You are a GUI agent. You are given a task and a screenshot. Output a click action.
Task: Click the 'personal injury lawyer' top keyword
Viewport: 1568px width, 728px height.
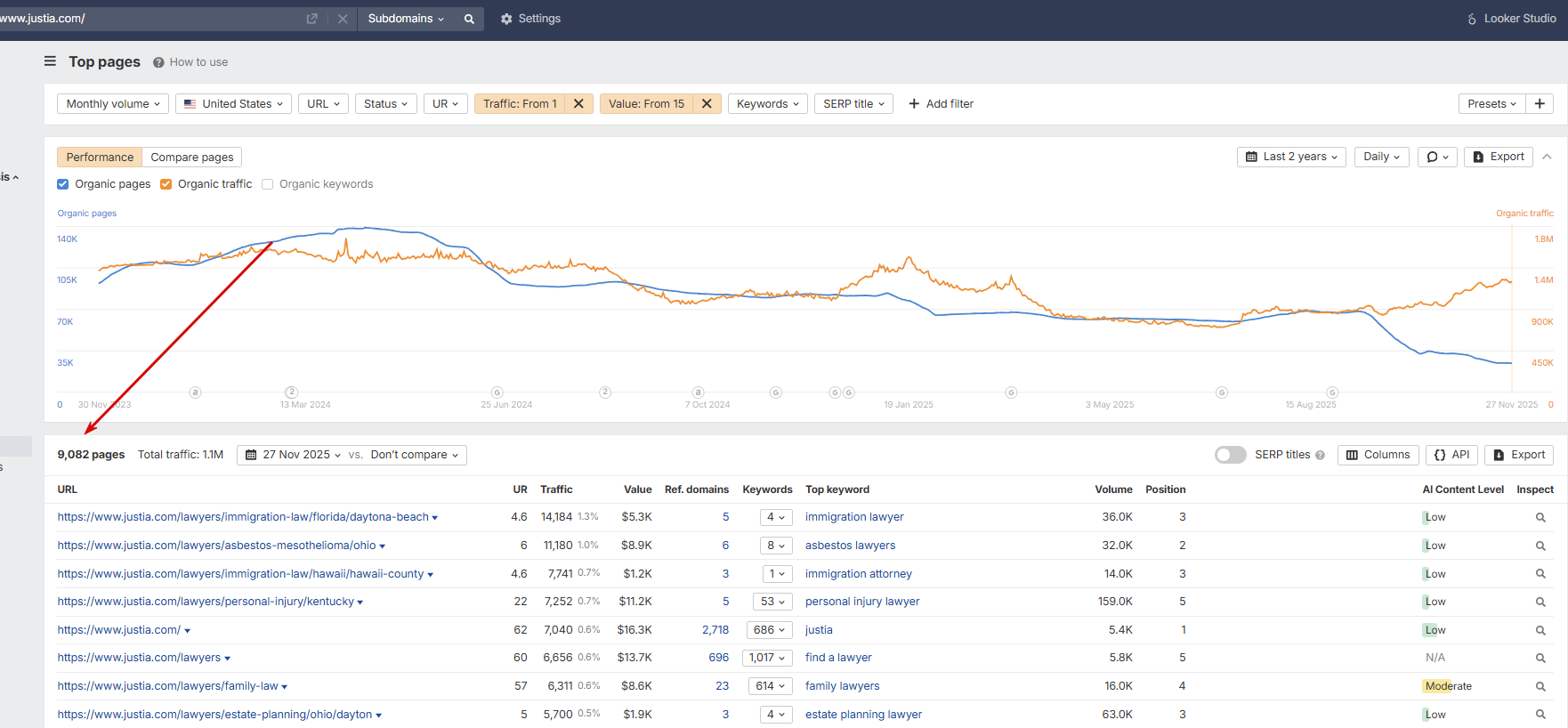click(862, 602)
